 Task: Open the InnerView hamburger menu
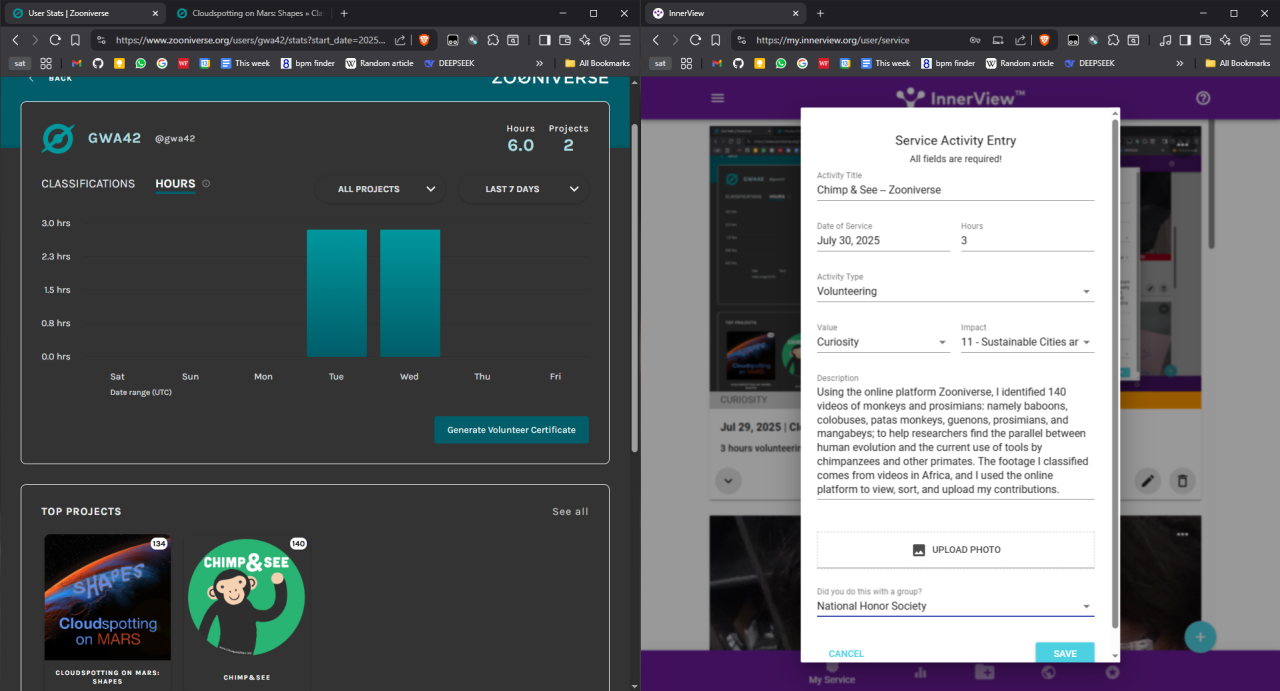(x=717, y=98)
